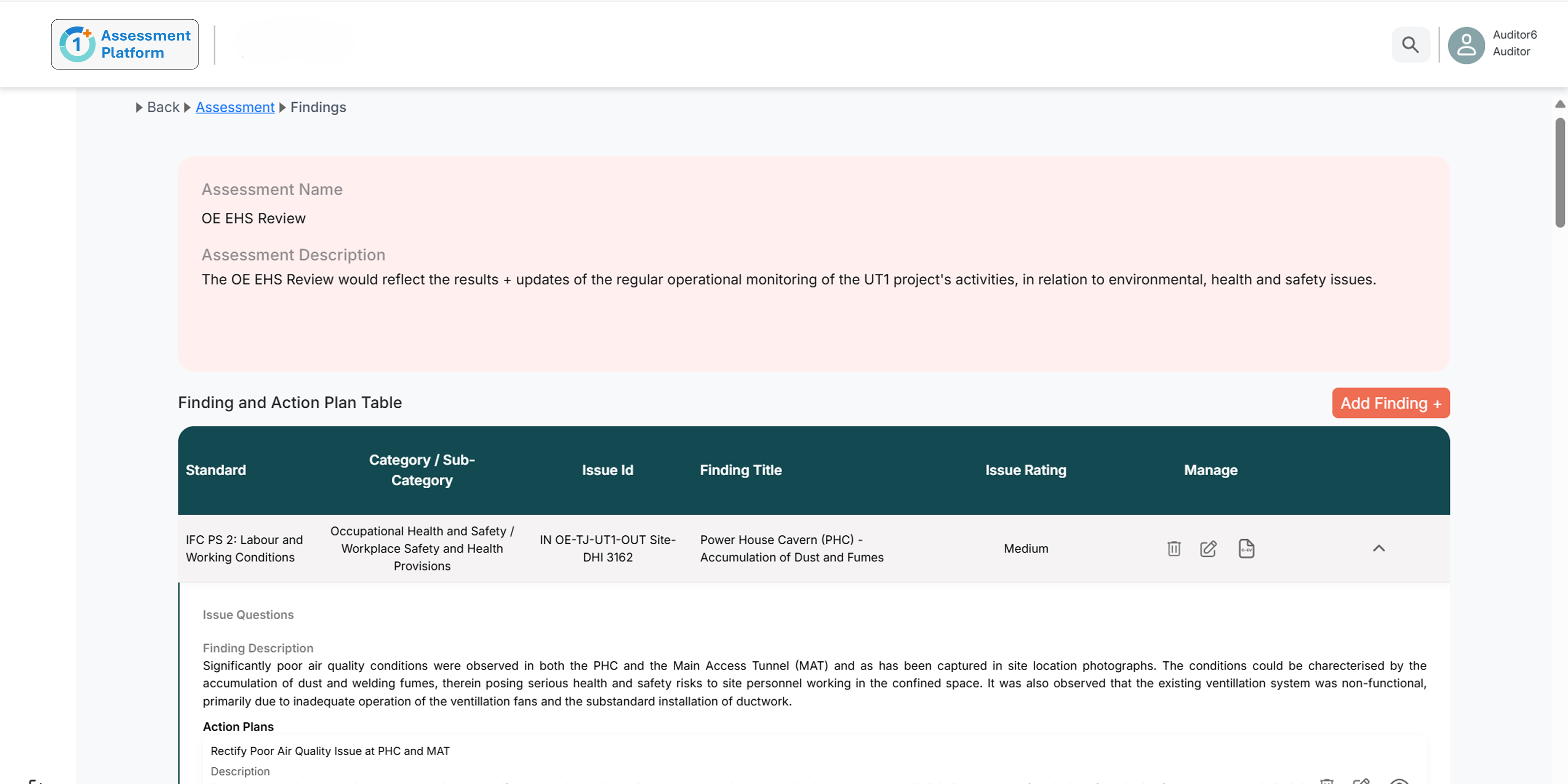Screen dimensions: 1568x784
Task: Go Back via breadcrumb text
Action: click(163, 108)
